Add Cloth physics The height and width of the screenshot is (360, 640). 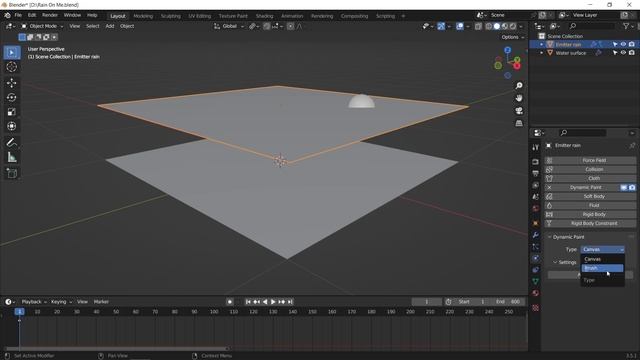[x=590, y=178]
